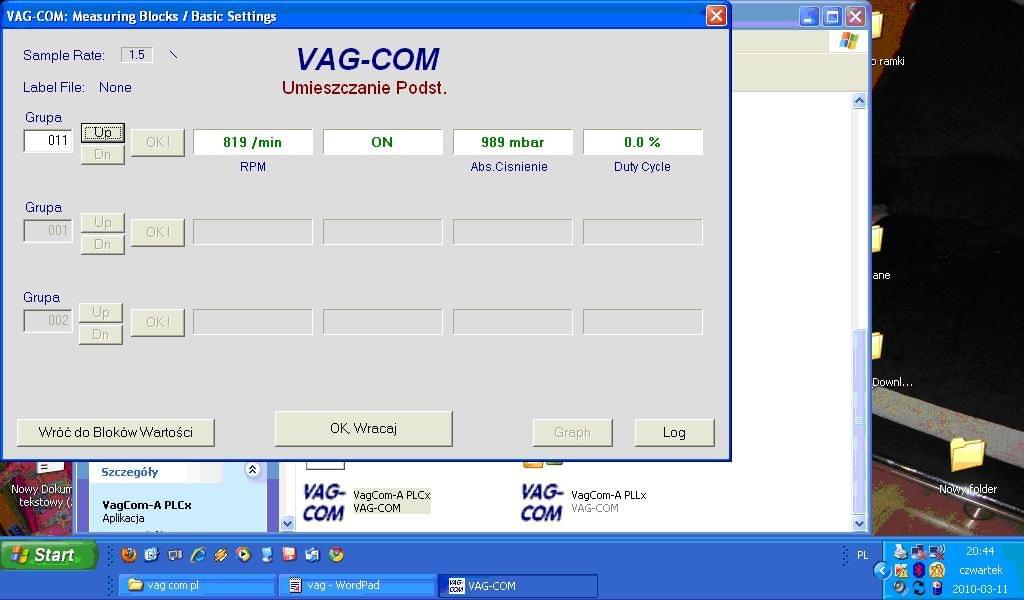Show hidden tray icons with chevron

pyautogui.click(x=882, y=570)
